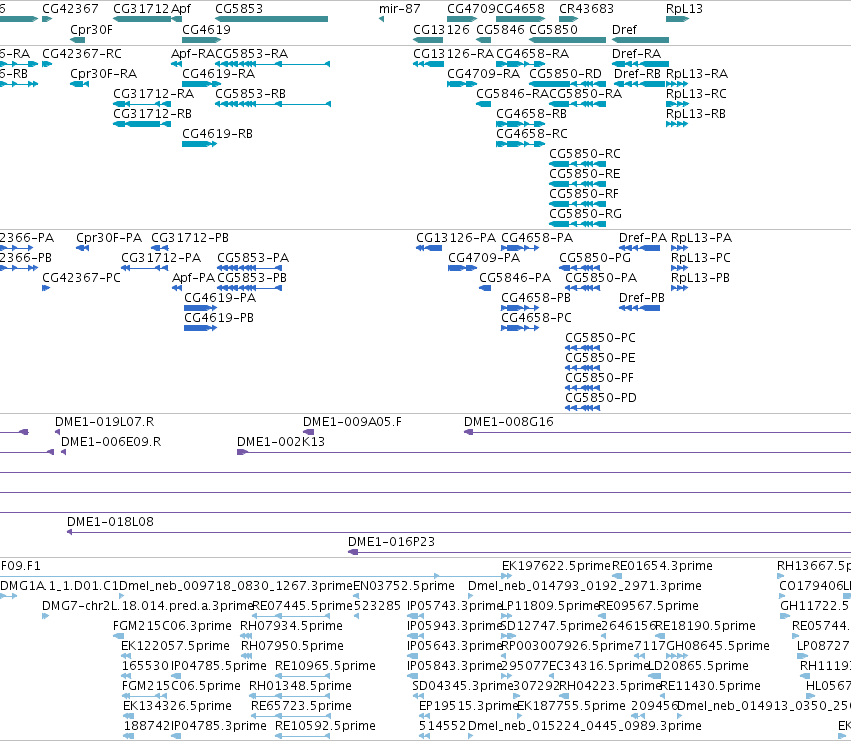
Task: Select protein Apf-PA
Action: click(x=194, y=278)
